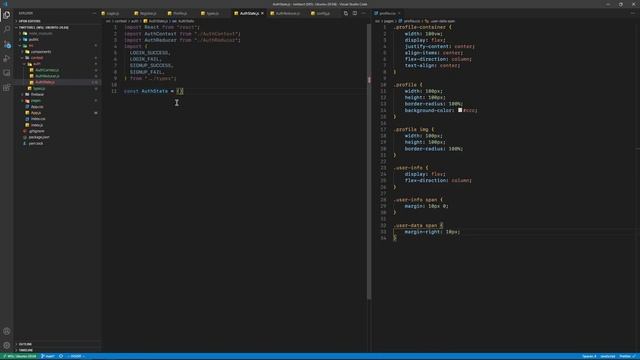Click the LOGIN_SUCCESS import line
Viewport: 640px width, 360px height.
coord(150,53)
